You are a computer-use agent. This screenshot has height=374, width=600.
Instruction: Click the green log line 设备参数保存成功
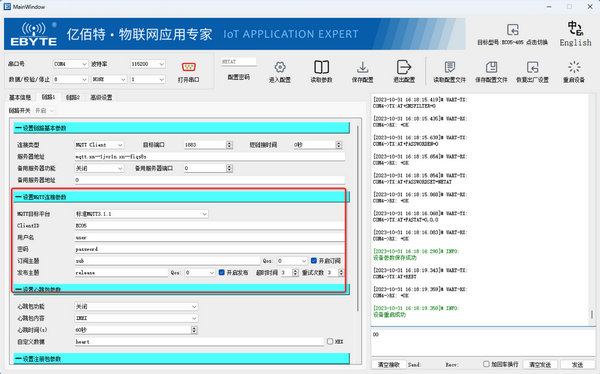(x=395, y=258)
